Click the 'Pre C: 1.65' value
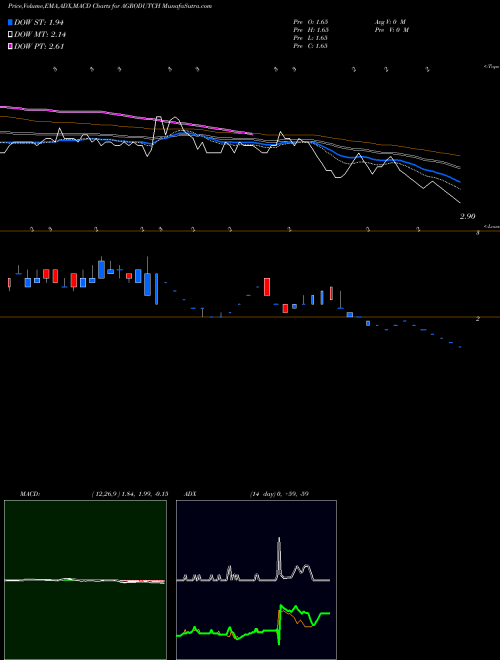Viewport: 500px width, 660px height. (311, 46)
